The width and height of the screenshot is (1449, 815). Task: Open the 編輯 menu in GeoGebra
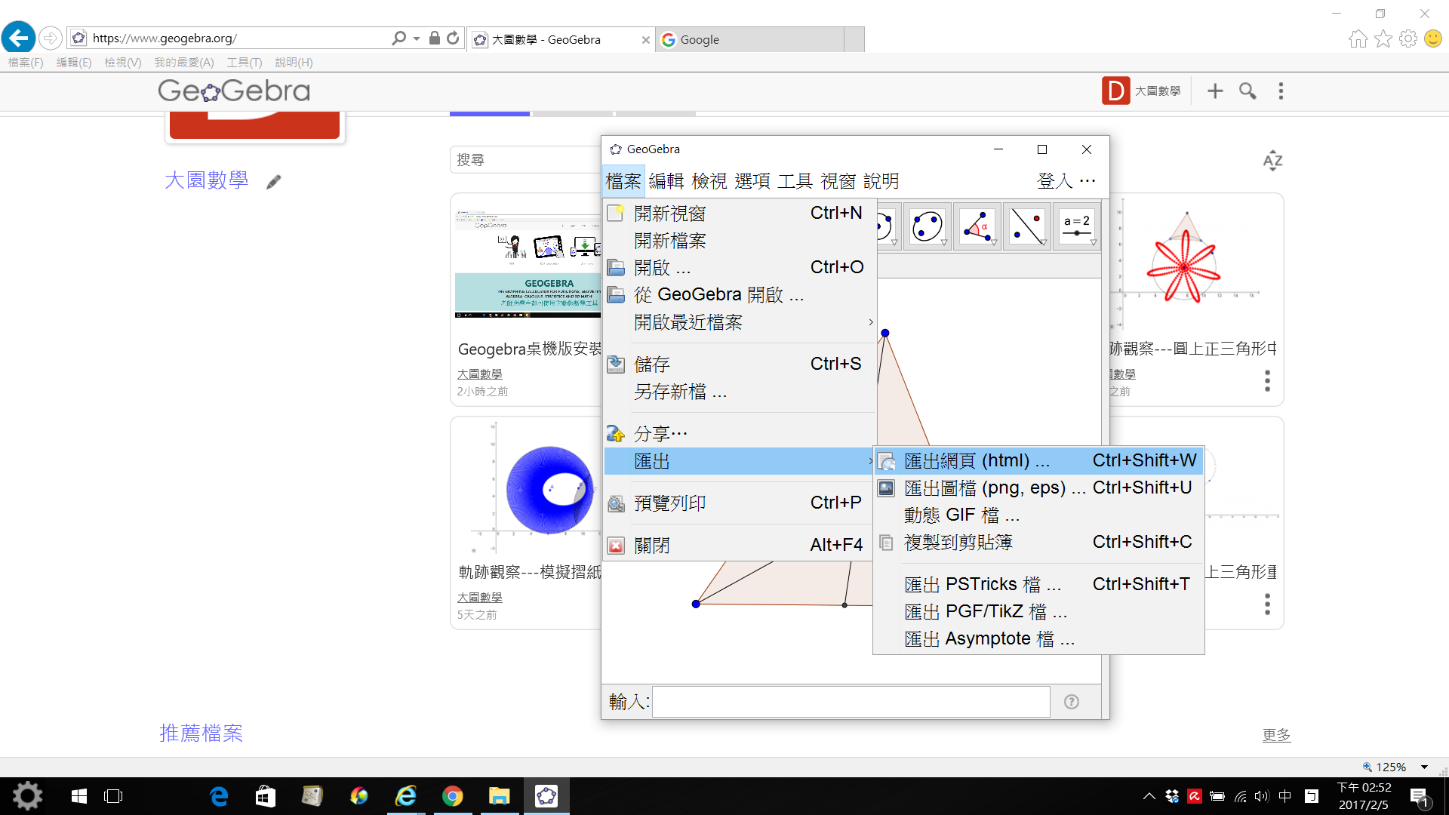pyautogui.click(x=667, y=181)
